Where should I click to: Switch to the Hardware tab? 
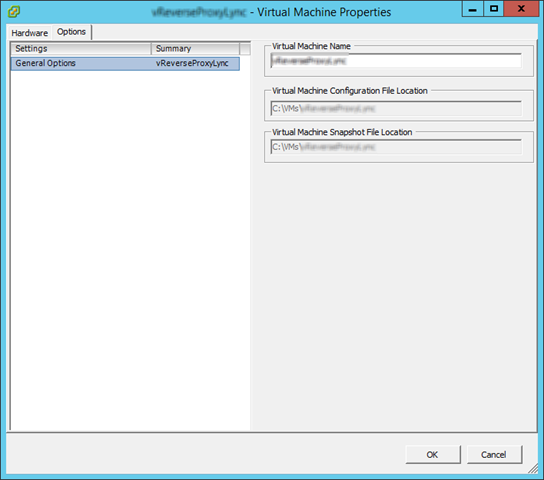pyautogui.click(x=29, y=33)
